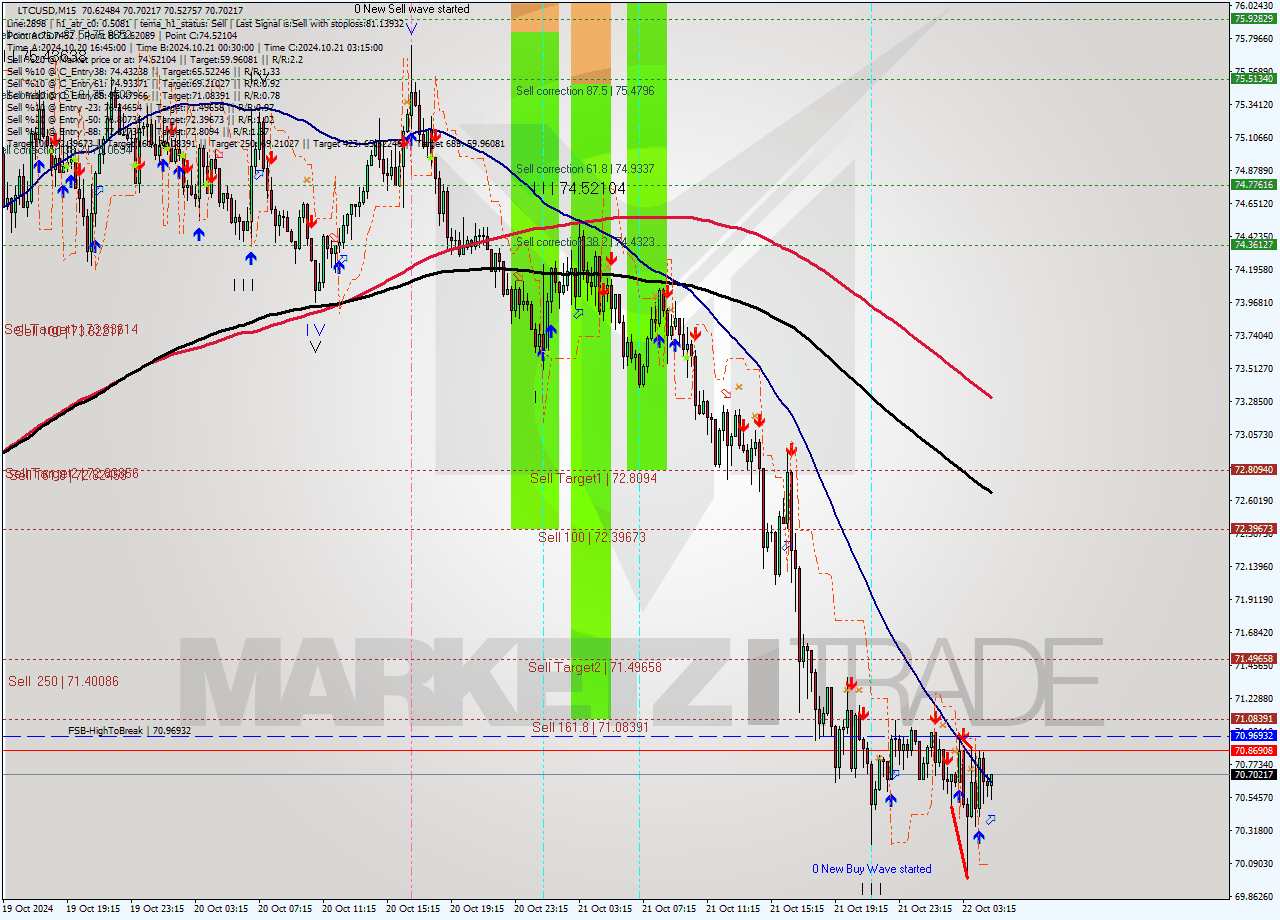Click the 73.05730 price scale value
This screenshot has height=920, width=1280.
[x=1254, y=435]
